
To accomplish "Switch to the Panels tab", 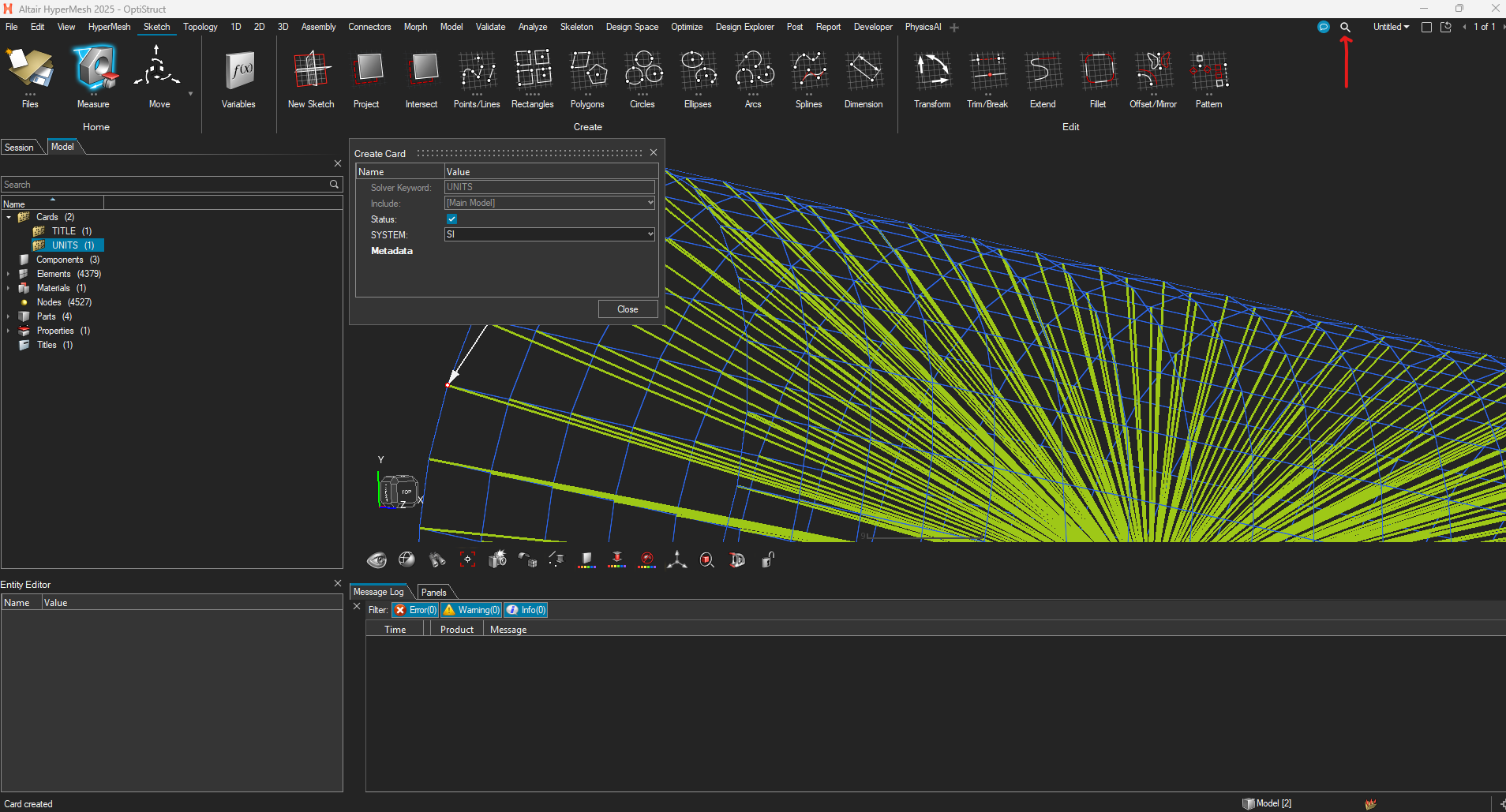I will pos(433,593).
